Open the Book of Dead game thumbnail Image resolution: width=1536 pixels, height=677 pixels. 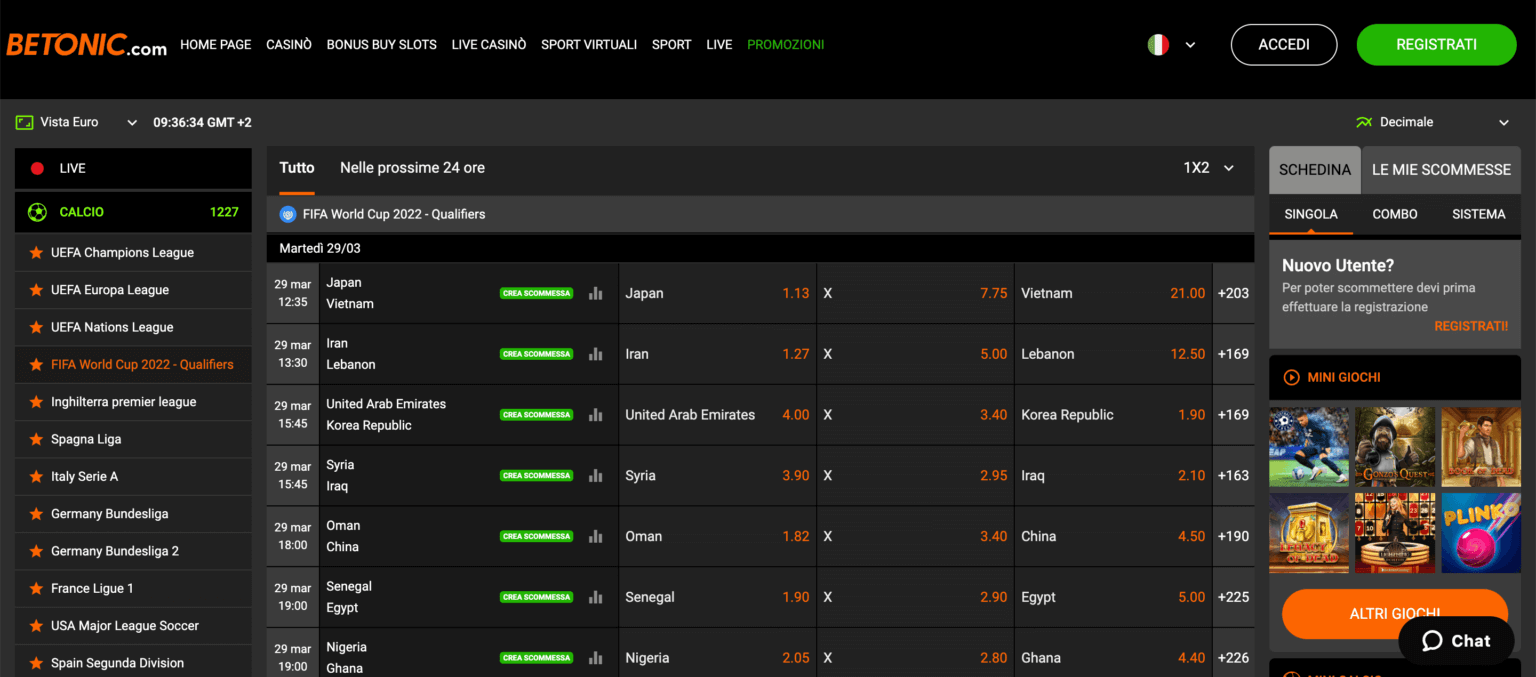click(x=1481, y=447)
